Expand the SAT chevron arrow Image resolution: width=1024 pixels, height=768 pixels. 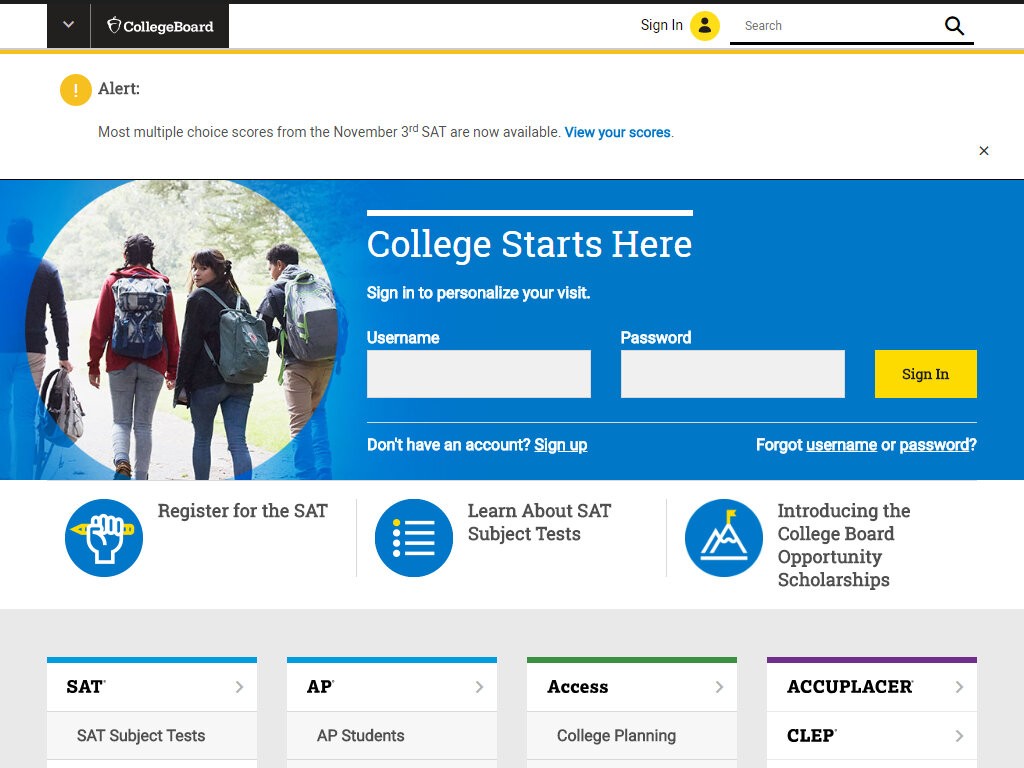pyautogui.click(x=239, y=687)
